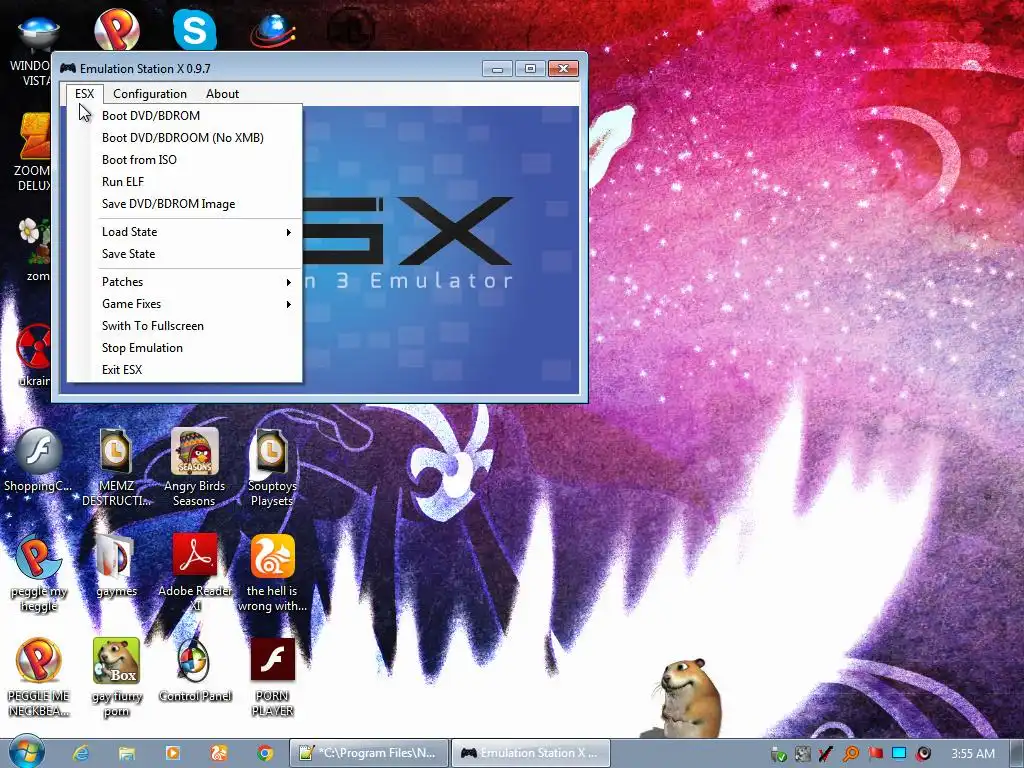Select the Peggle ball icon at top of desktop
This screenshot has height=768, width=1024.
117,29
